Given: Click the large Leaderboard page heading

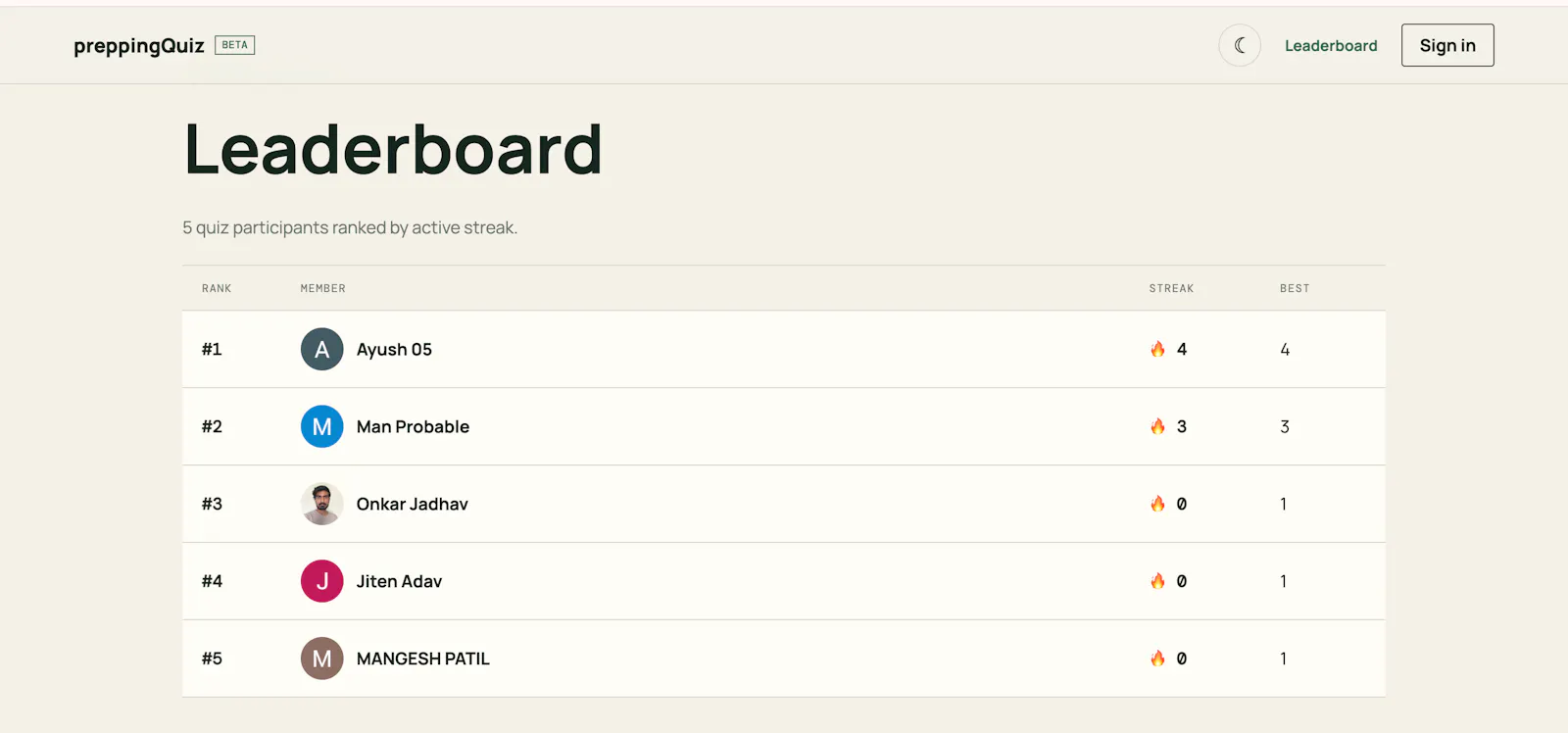Looking at the screenshot, I should tap(393, 150).
